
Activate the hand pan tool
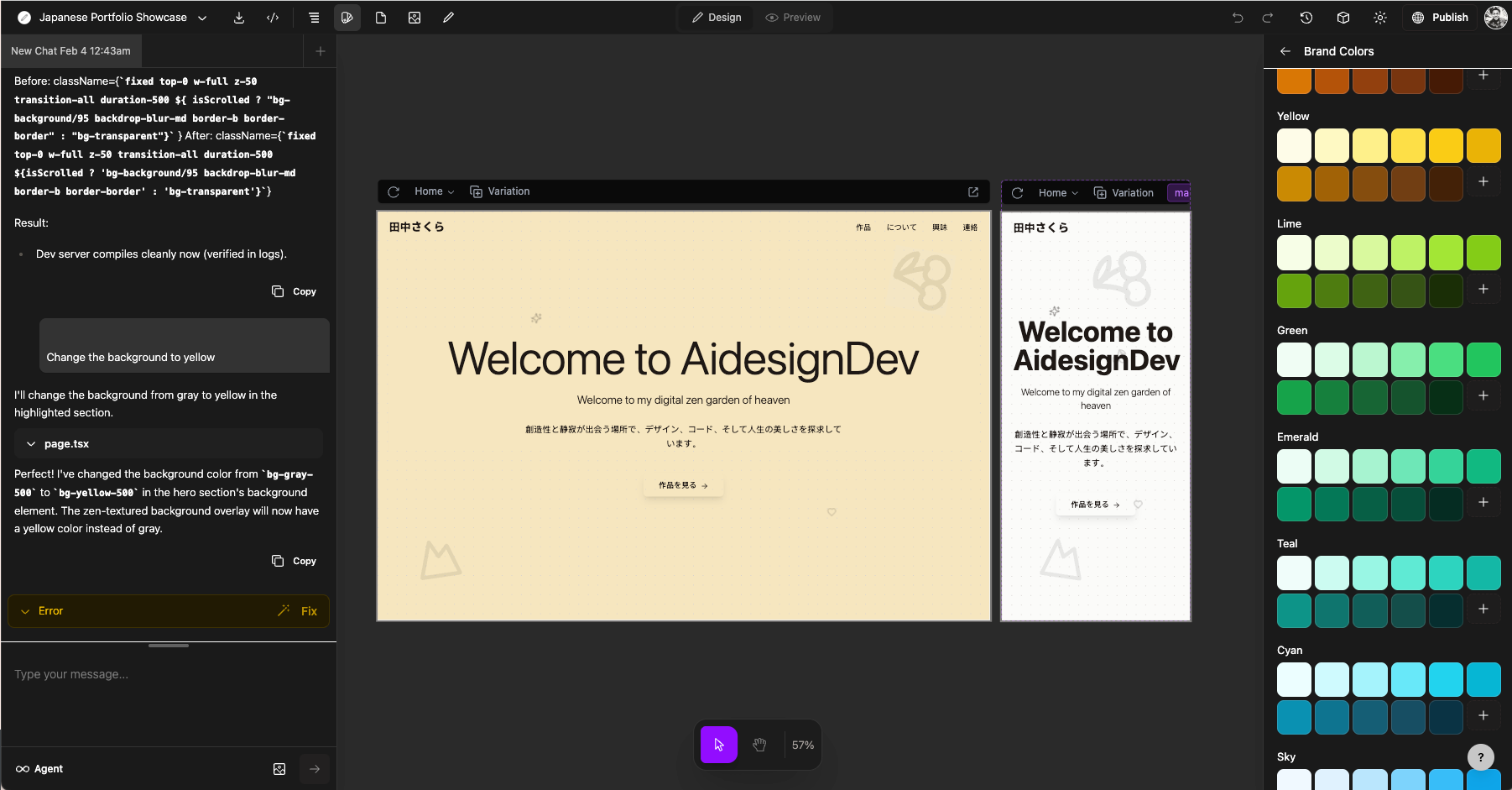point(759,745)
